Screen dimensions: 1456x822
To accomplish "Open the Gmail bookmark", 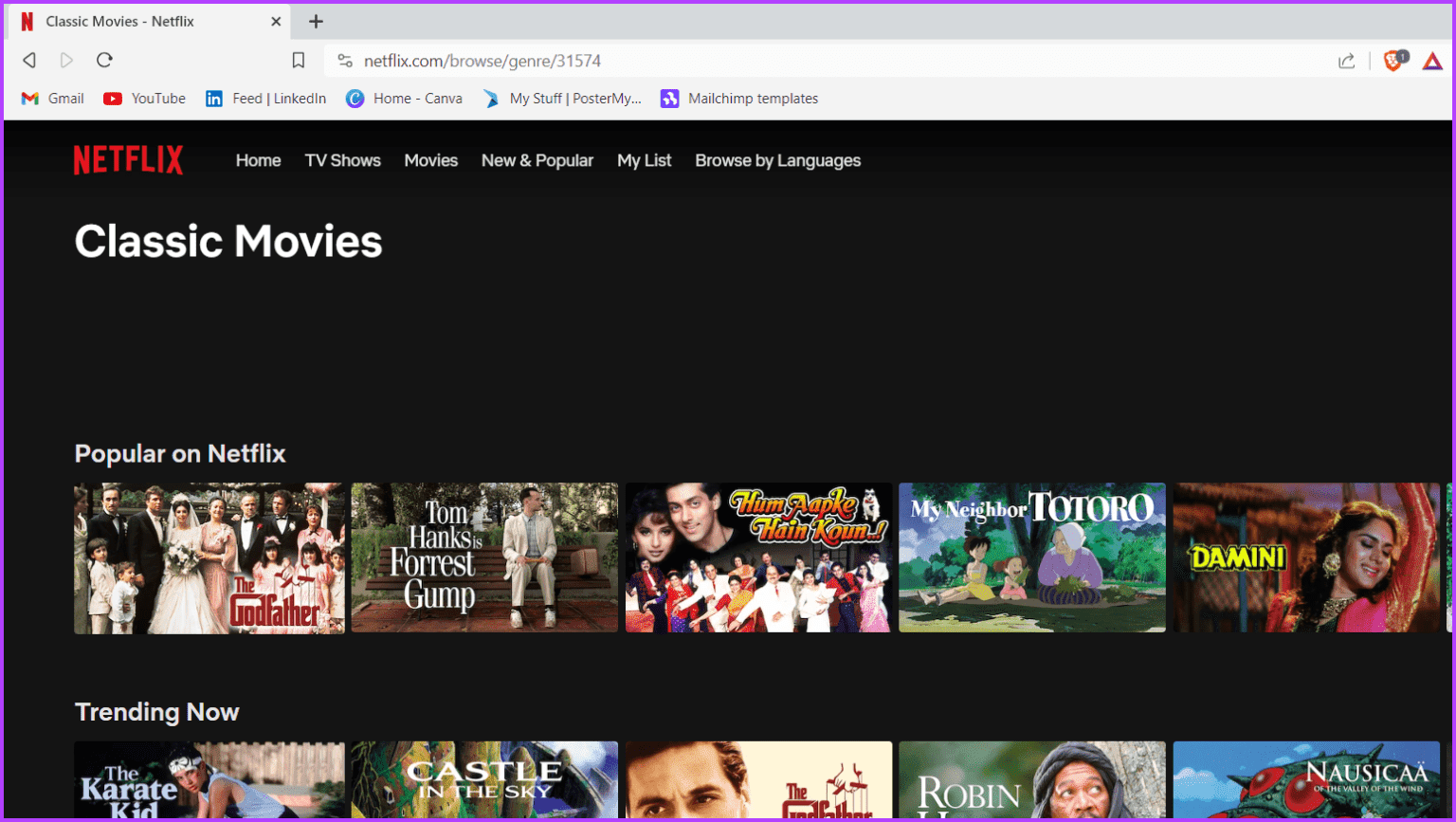I will click(x=53, y=99).
